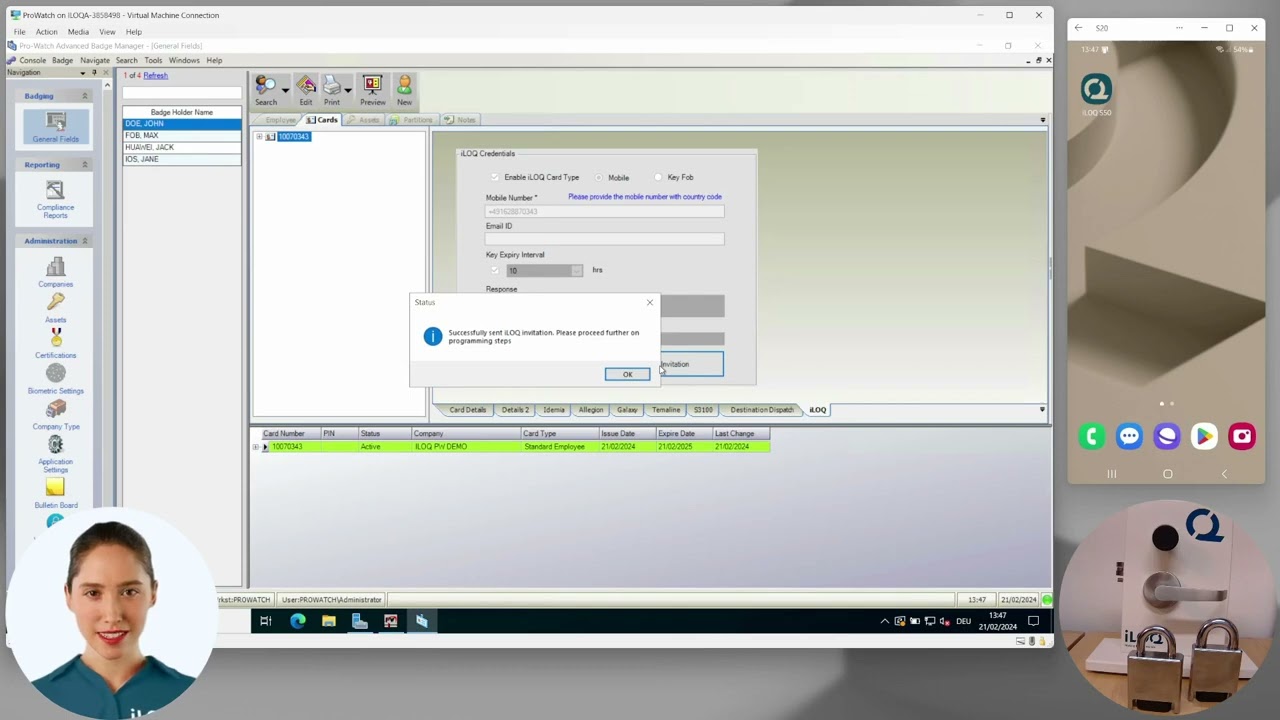Open the Search button dropdown arrow

coord(285,90)
